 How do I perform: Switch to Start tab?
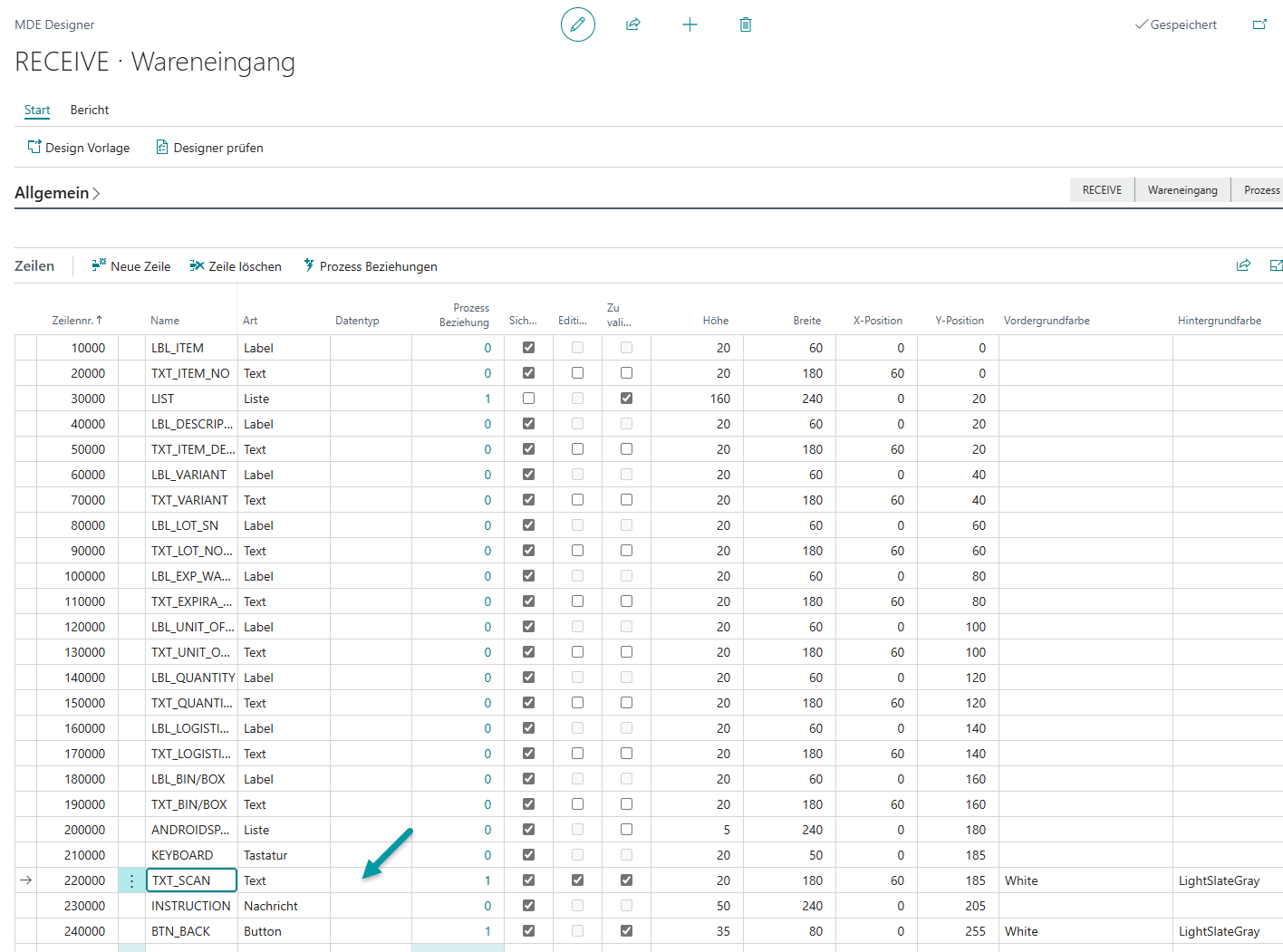37,110
